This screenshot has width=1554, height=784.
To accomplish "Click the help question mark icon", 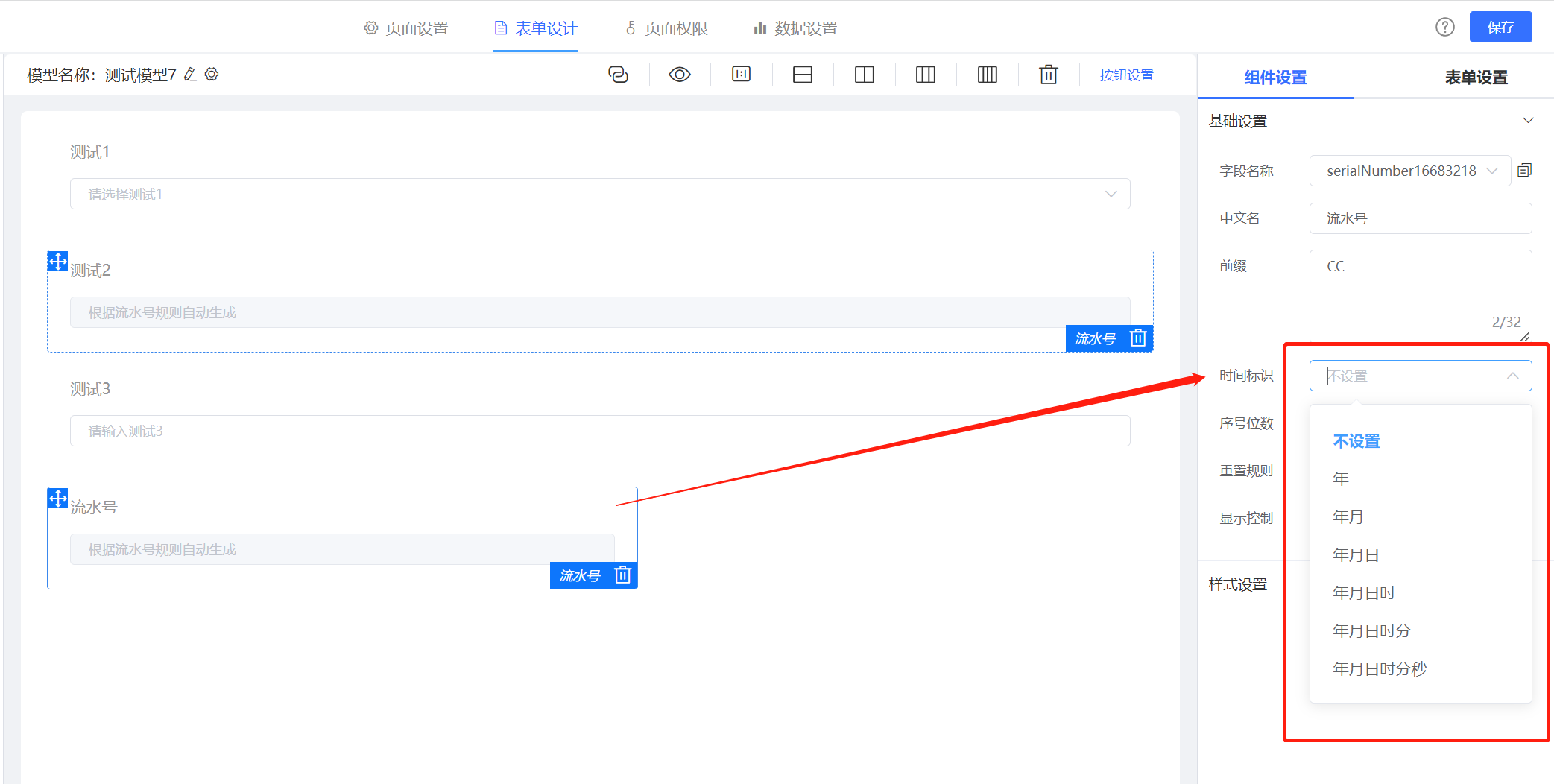I will (x=1445, y=27).
